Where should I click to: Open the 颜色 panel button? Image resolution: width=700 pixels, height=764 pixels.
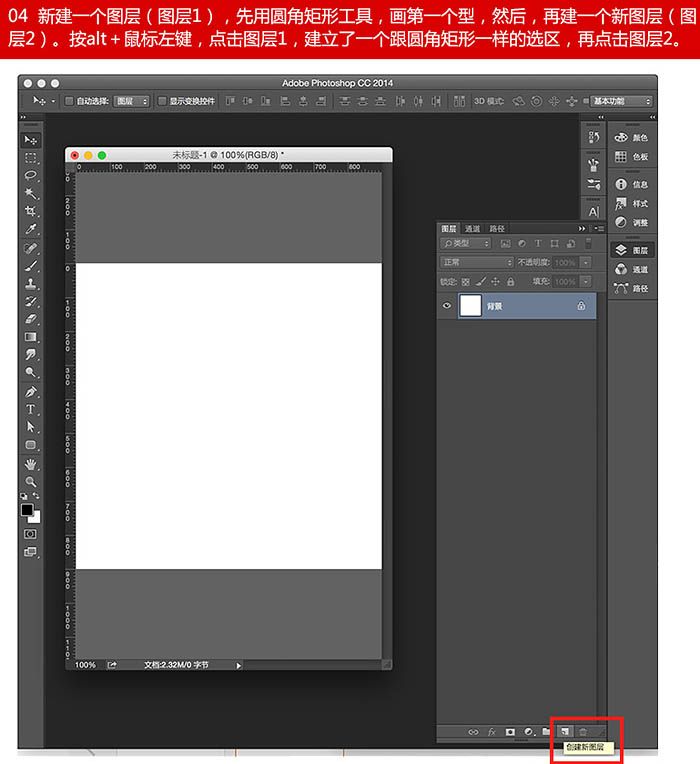631,138
